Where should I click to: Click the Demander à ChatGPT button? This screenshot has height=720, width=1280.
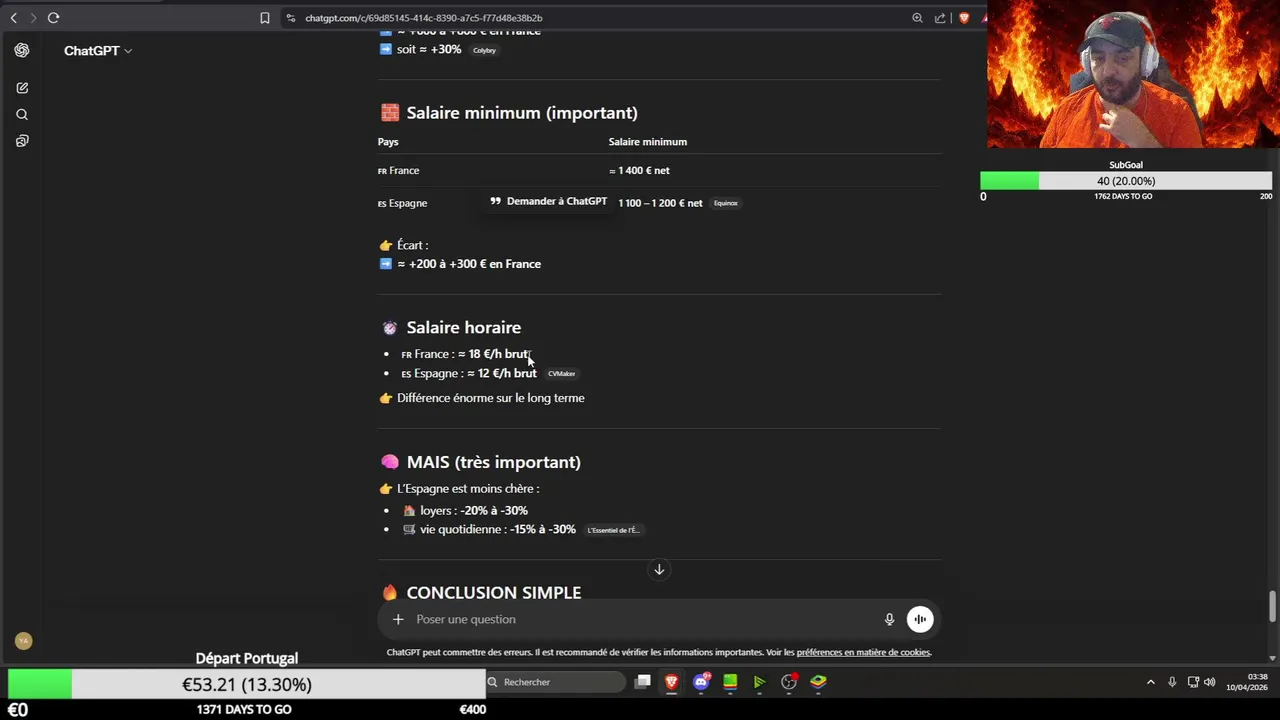click(x=548, y=201)
